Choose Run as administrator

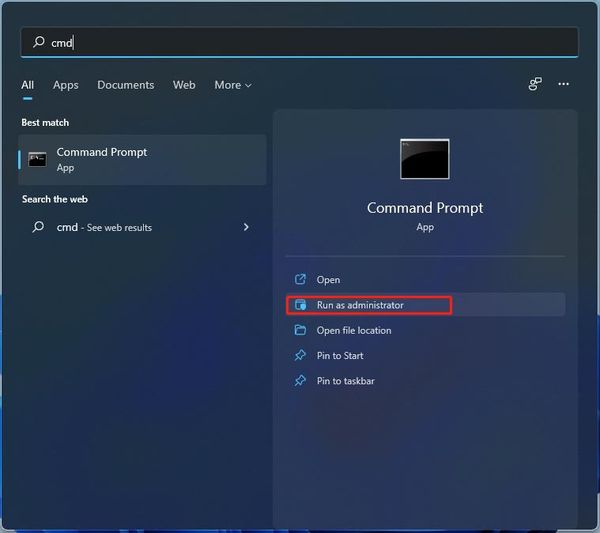click(360, 305)
